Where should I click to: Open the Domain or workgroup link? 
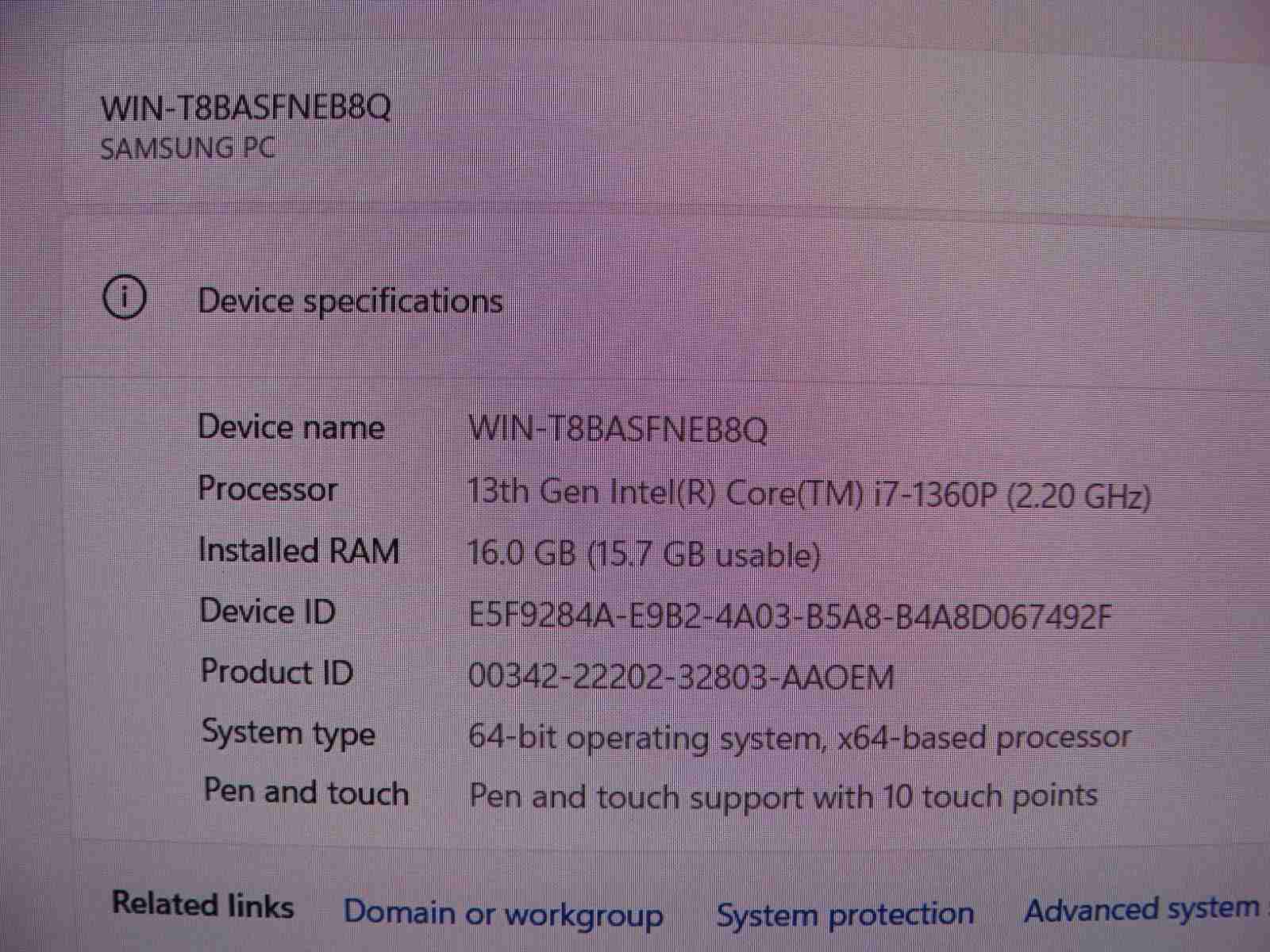(503, 913)
